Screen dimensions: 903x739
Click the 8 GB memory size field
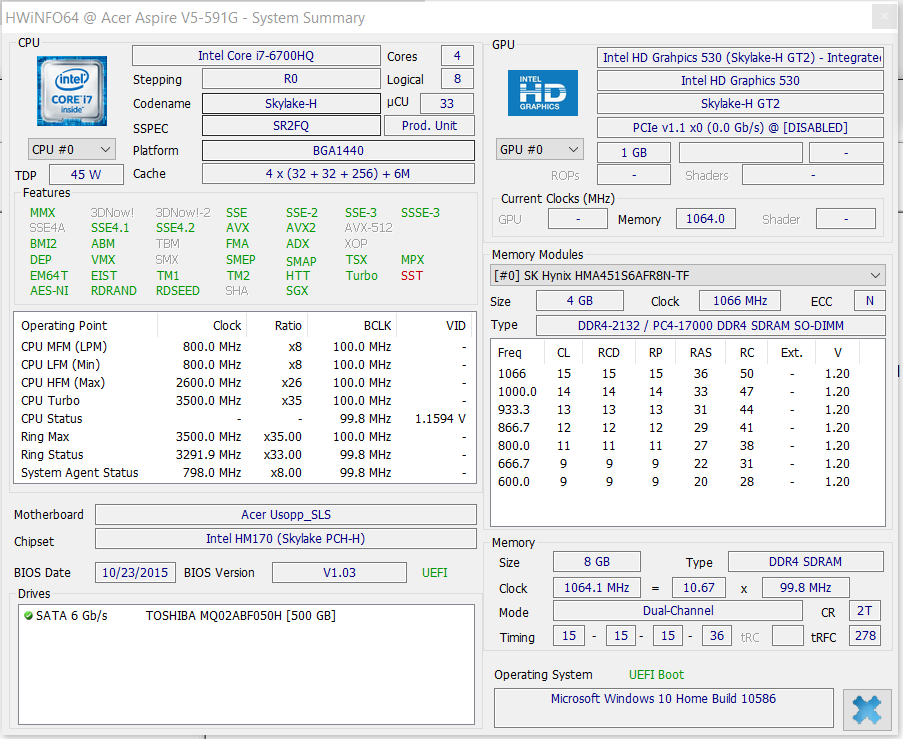[597, 562]
